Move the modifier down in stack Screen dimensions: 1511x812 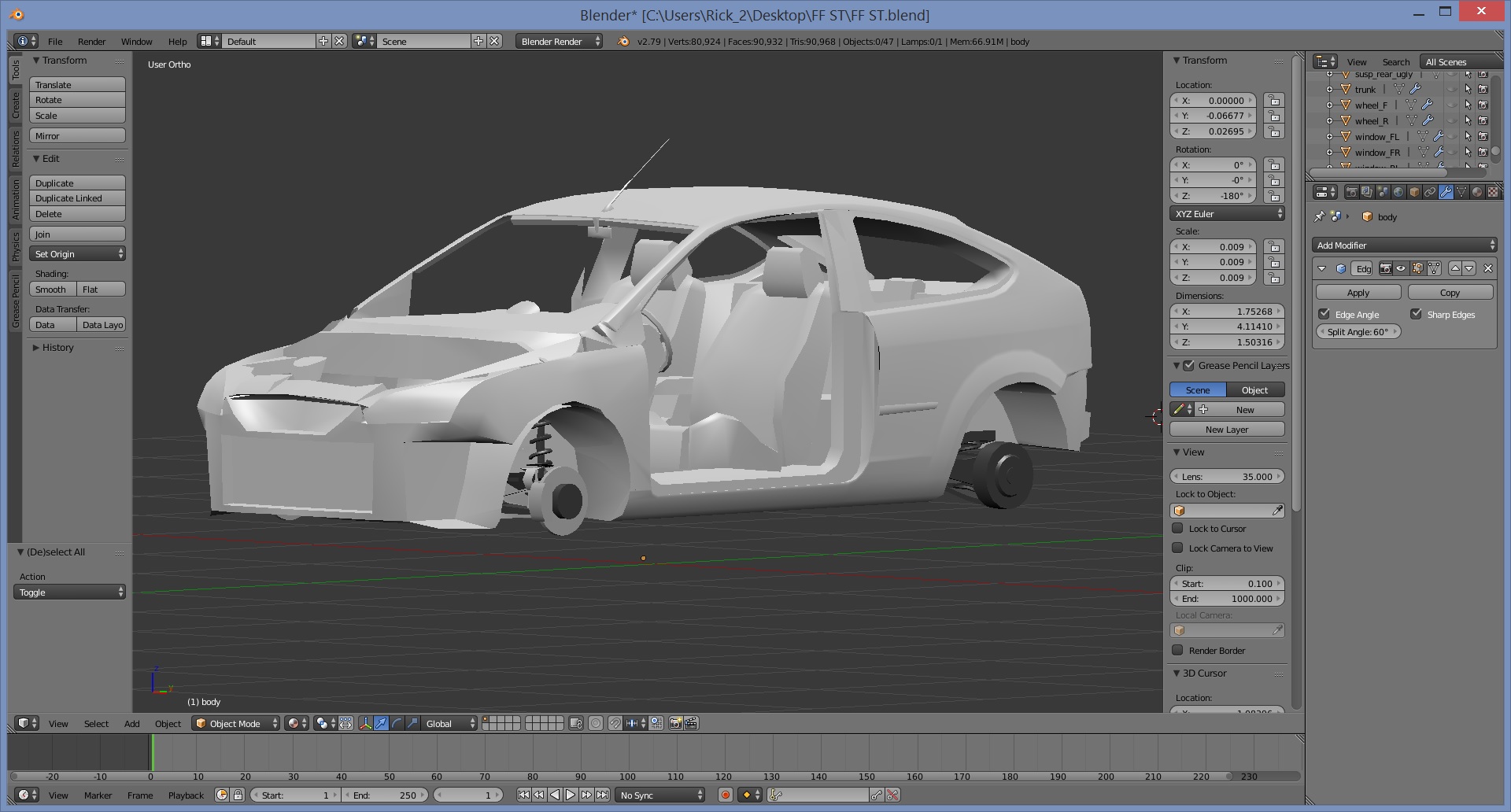coord(1469,268)
